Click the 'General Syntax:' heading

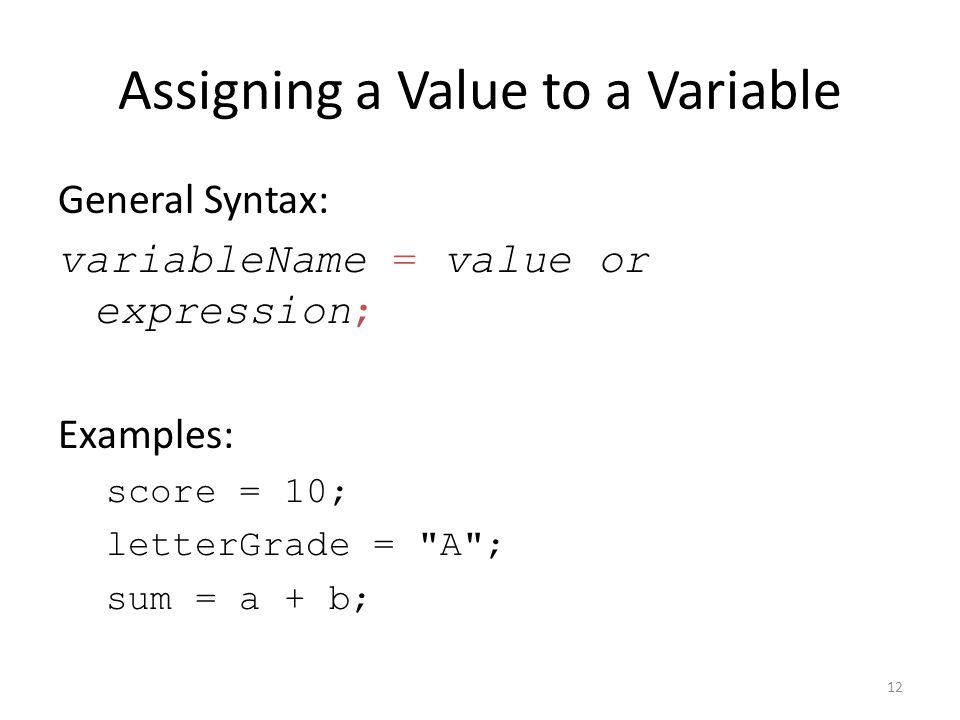(193, 201)
